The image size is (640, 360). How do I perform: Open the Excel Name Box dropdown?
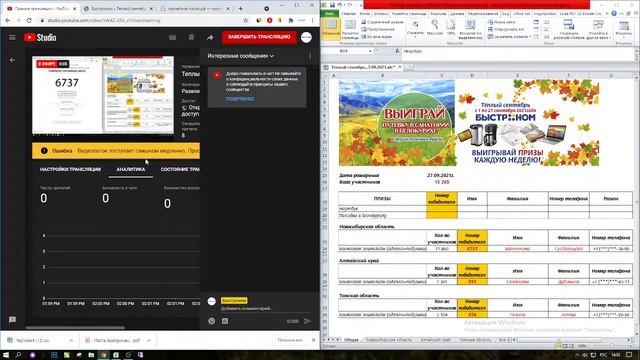tap(370, 51)
